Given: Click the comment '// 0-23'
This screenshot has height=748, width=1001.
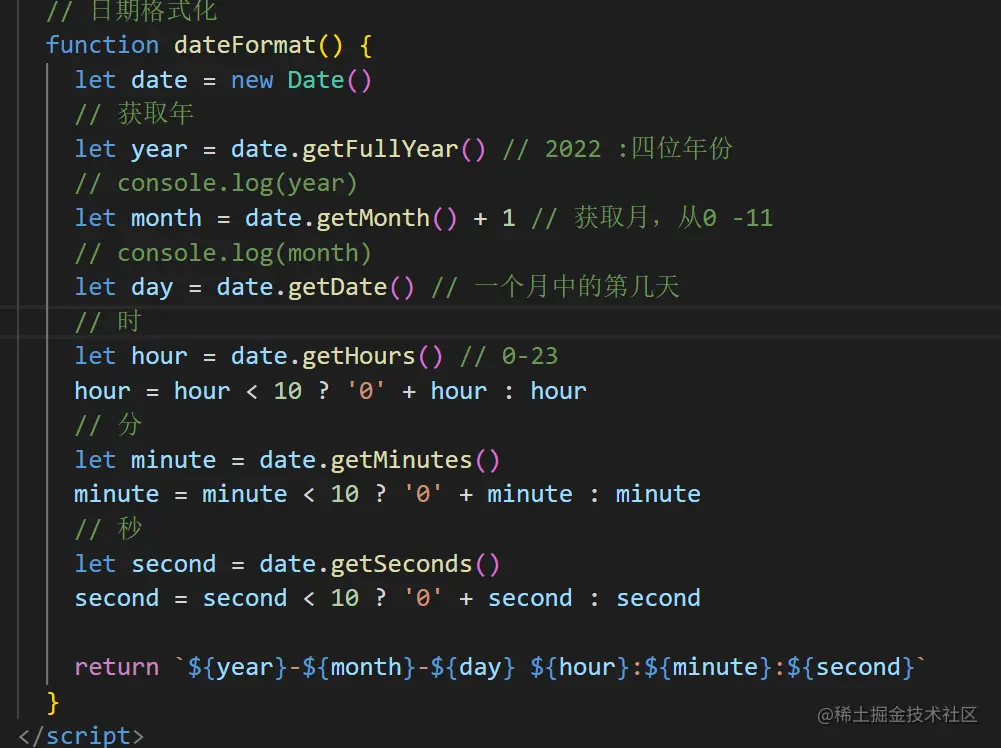Looking at the screenshot, I should (x=509, y=356).
